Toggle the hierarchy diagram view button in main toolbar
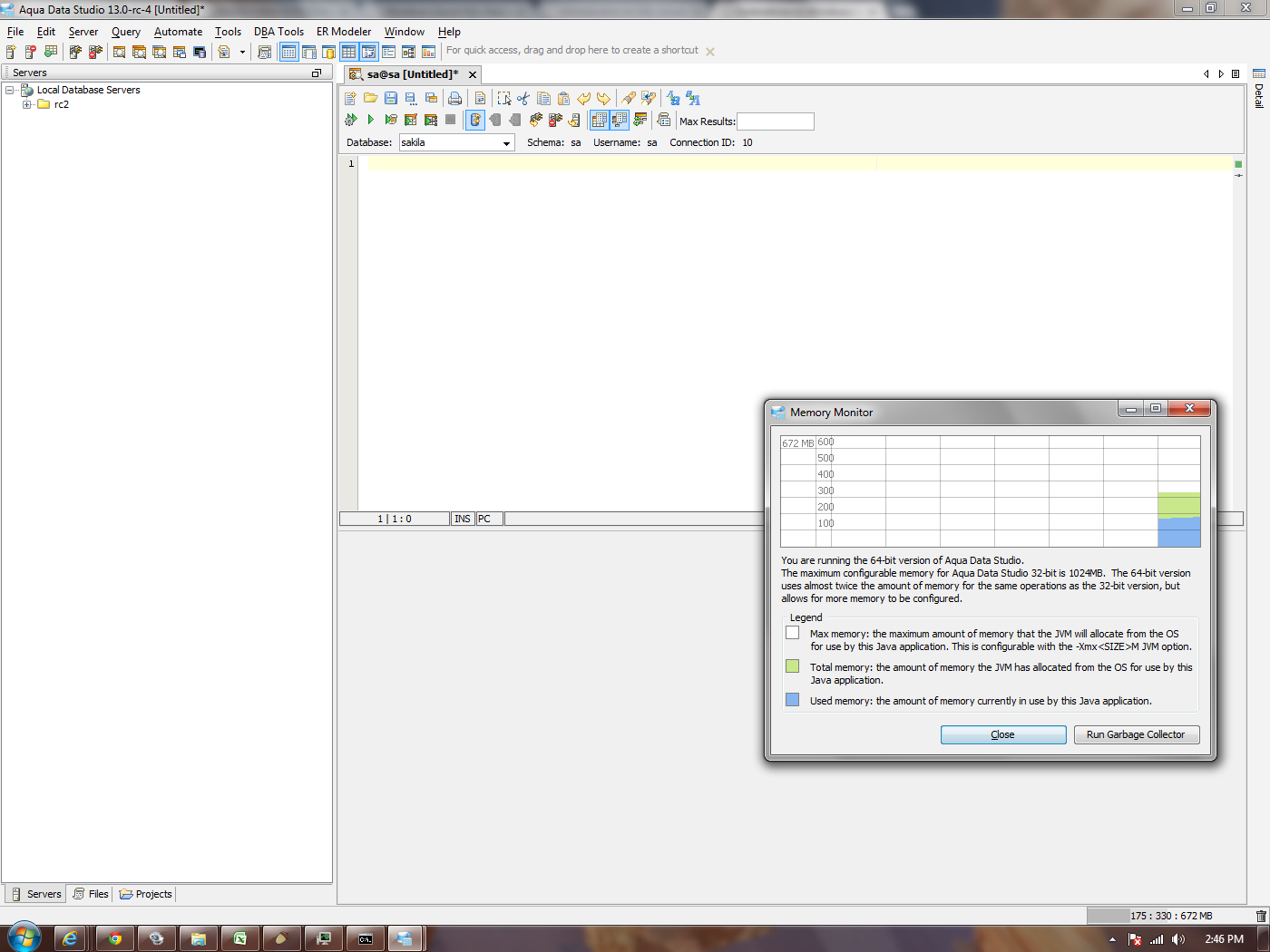The image size is (1270, 952). [408, 52]
